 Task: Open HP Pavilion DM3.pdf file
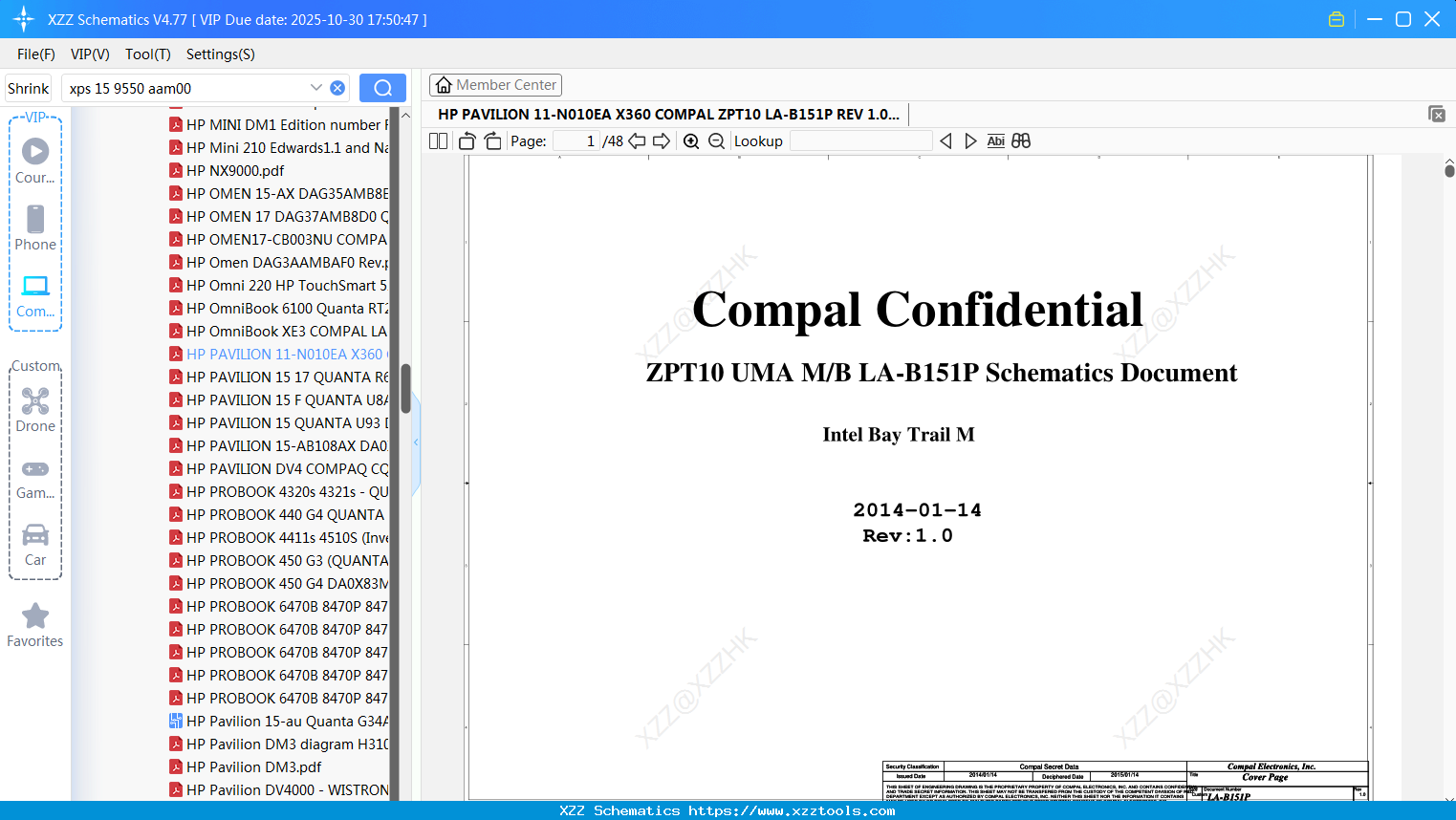[x=246, y=766]
